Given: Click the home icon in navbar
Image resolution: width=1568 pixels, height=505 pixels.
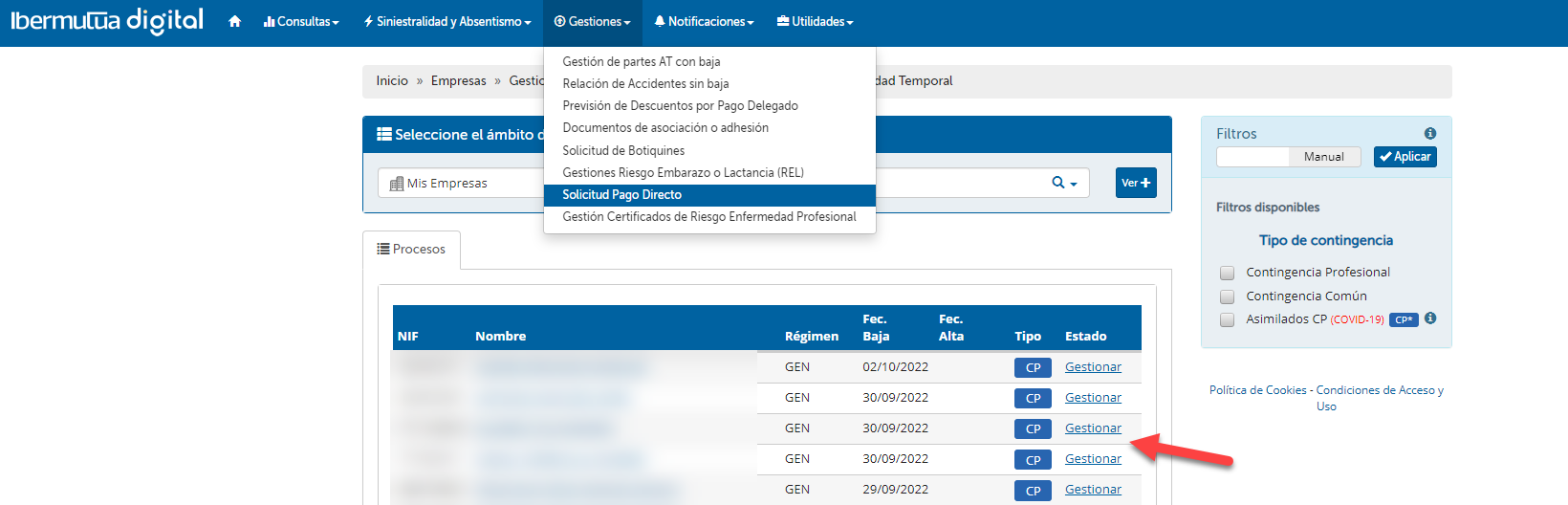Looking at the screenshot, I should (234, 21).
